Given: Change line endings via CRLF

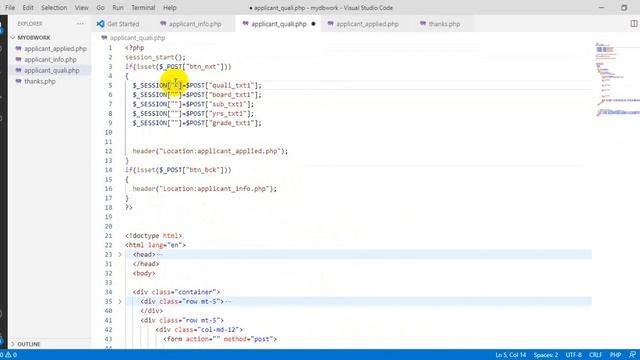Looking at the screenshot, I should 596,355.
